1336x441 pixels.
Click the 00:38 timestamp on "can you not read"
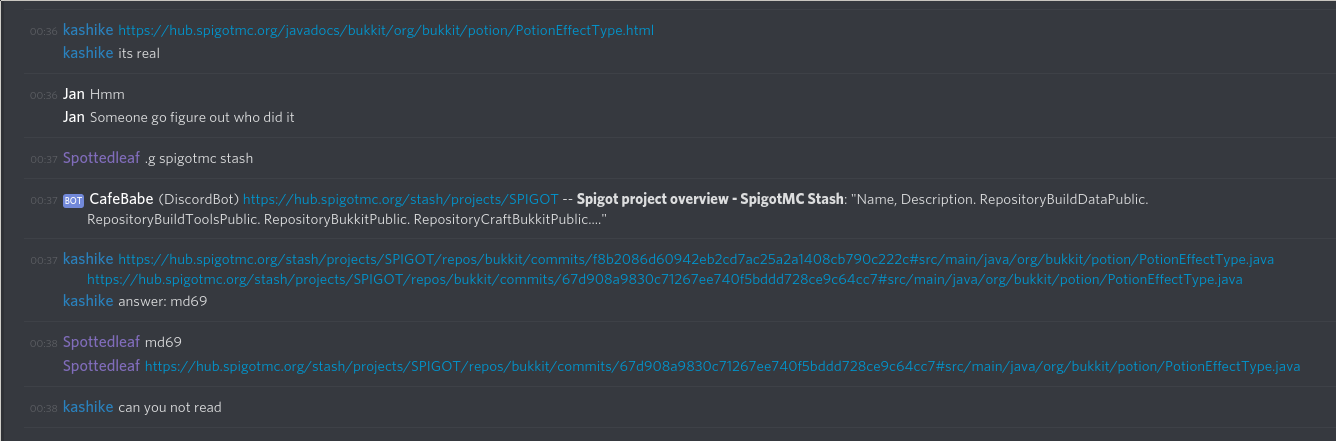point(43,408)
